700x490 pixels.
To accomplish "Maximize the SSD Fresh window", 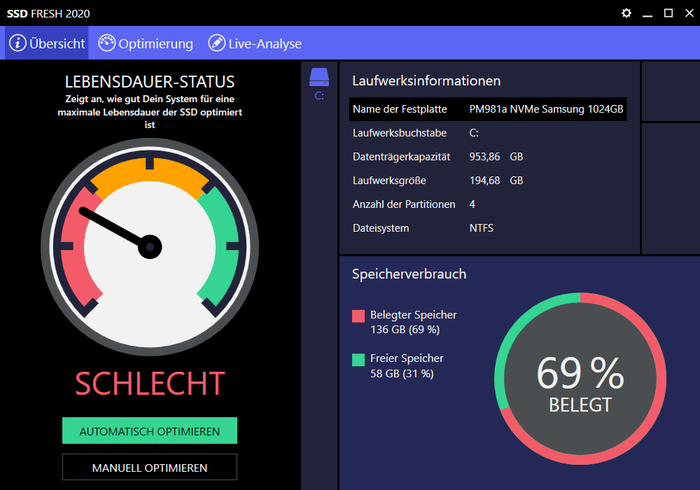I will 668,13.
